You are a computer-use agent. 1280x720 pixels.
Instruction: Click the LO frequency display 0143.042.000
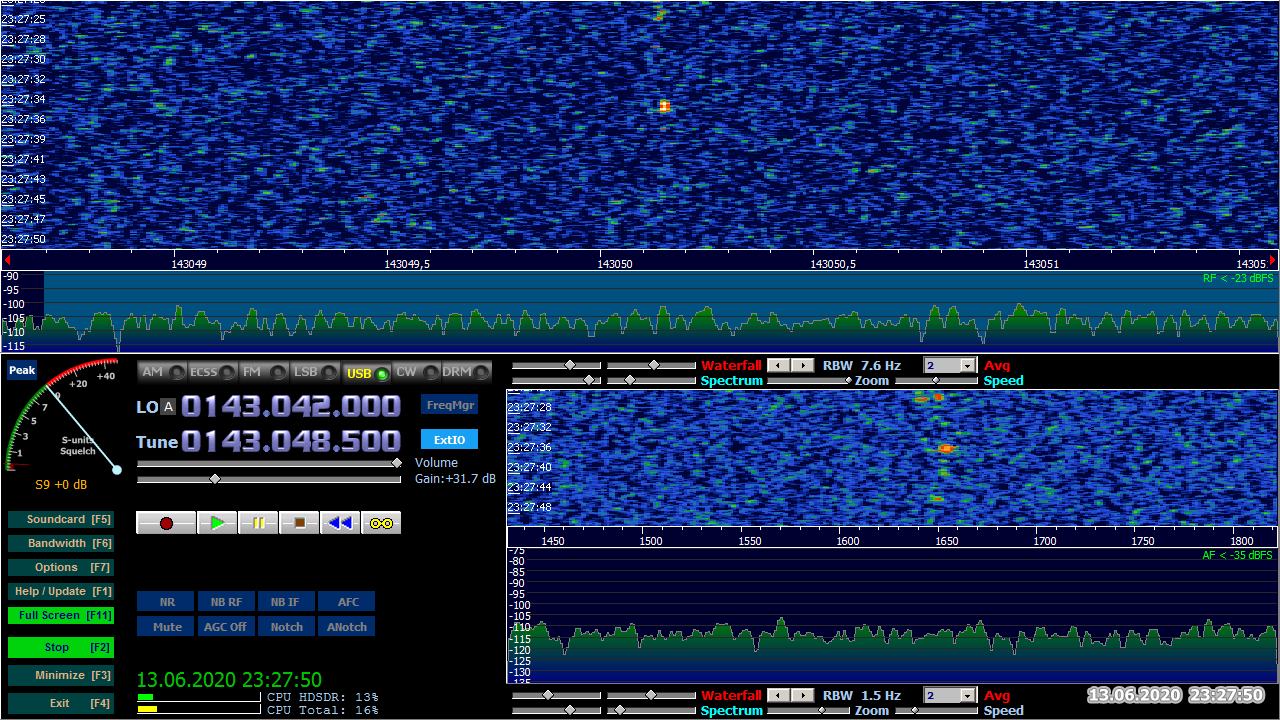(x=291, y=406)
